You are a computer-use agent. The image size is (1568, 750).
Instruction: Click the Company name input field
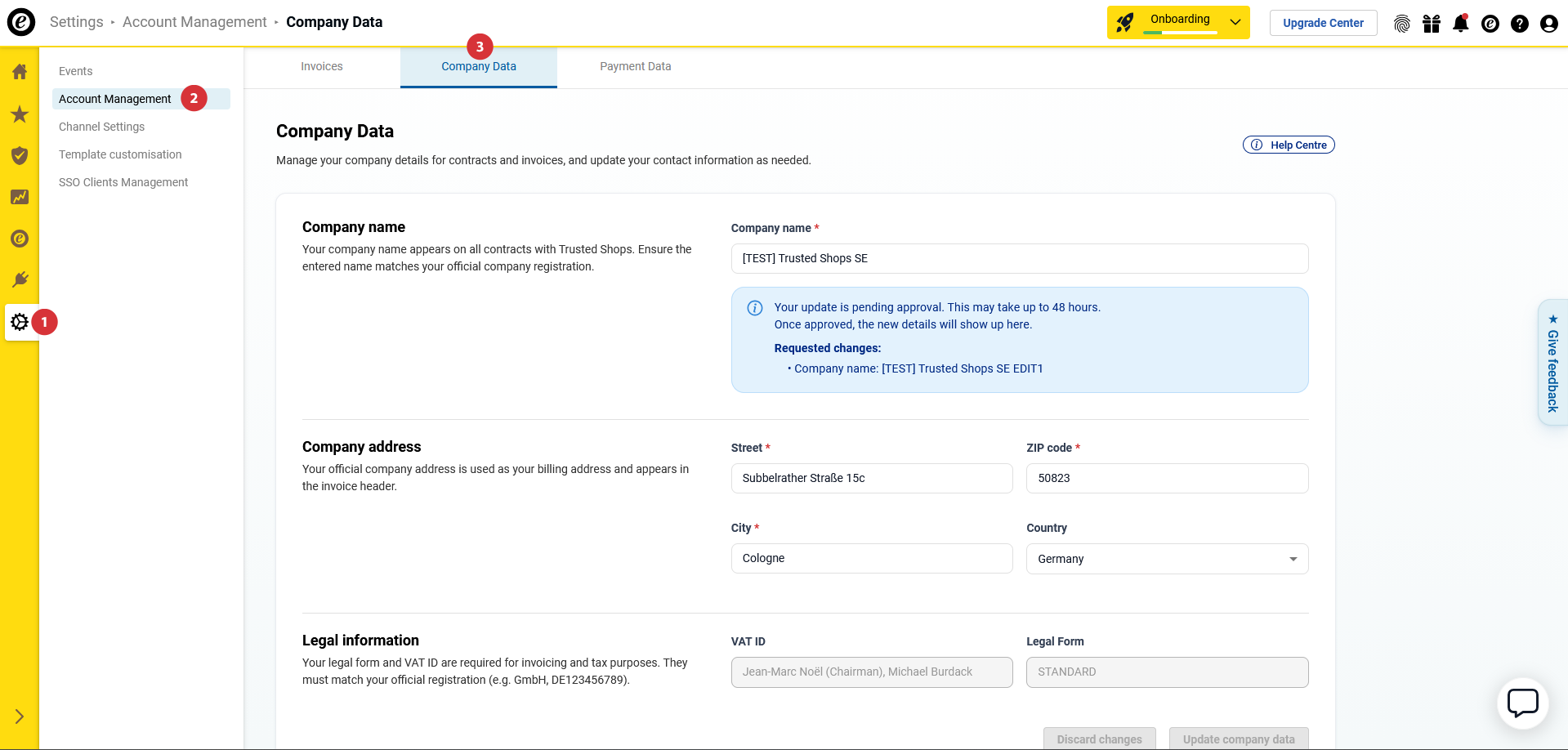1019,259
